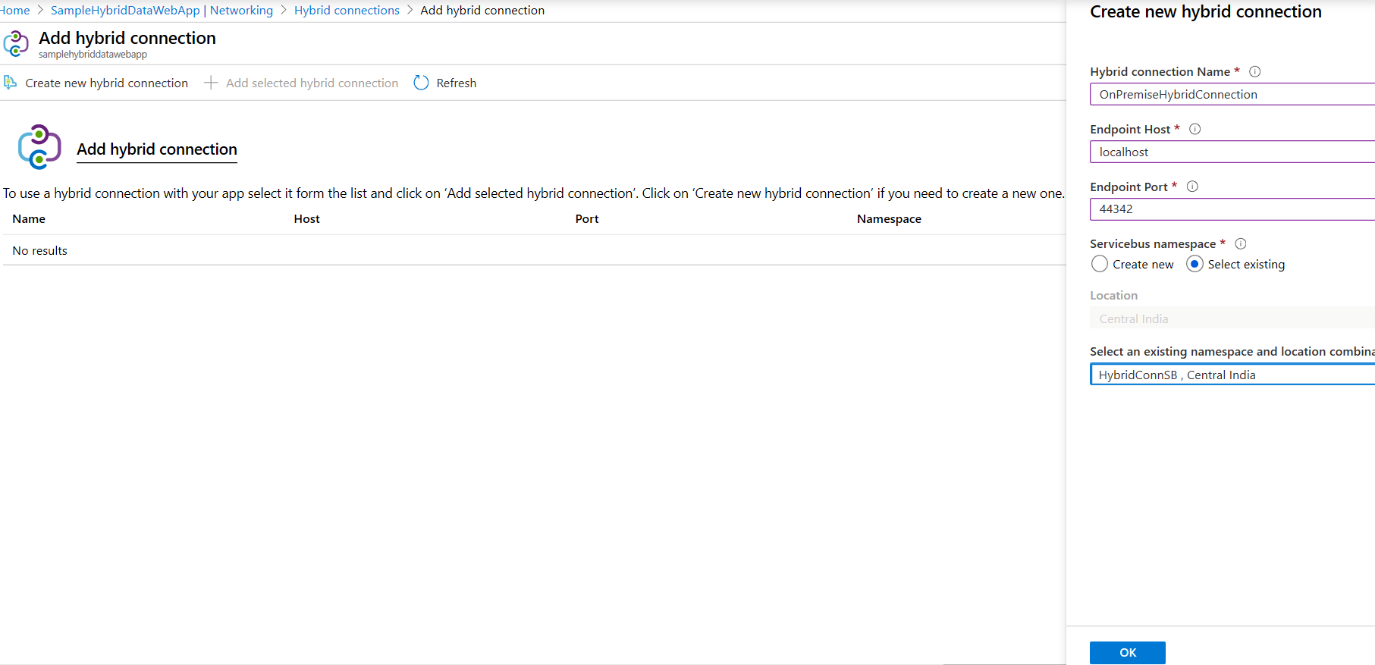Viewport: 1375px width, 665px height.
Task: Edit the Hybrid connection Name field
Action: click(1232, 94)
